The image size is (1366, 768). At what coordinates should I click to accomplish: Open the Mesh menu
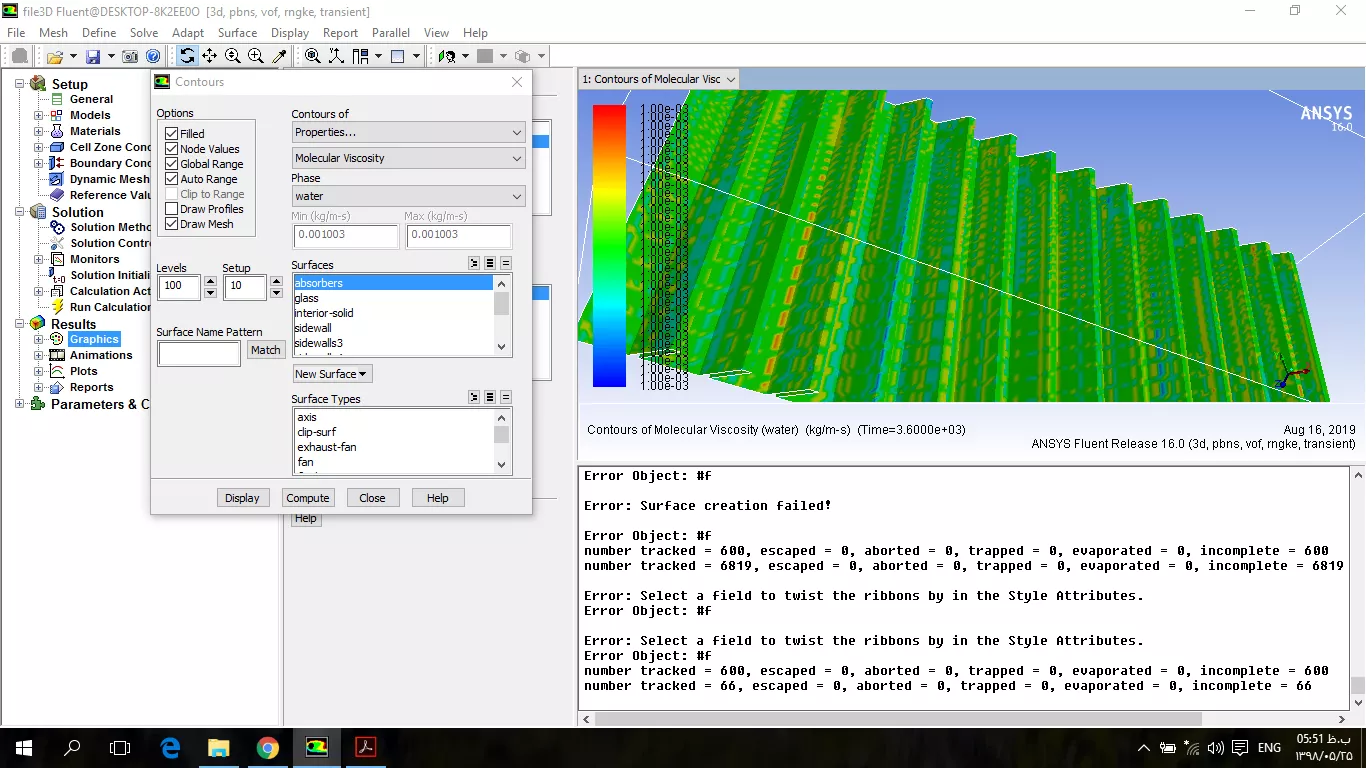[53, 33]
